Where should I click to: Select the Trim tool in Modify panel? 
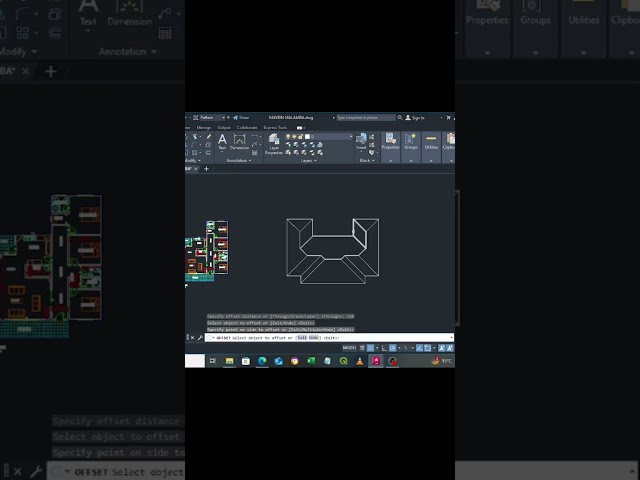(195, 137)
